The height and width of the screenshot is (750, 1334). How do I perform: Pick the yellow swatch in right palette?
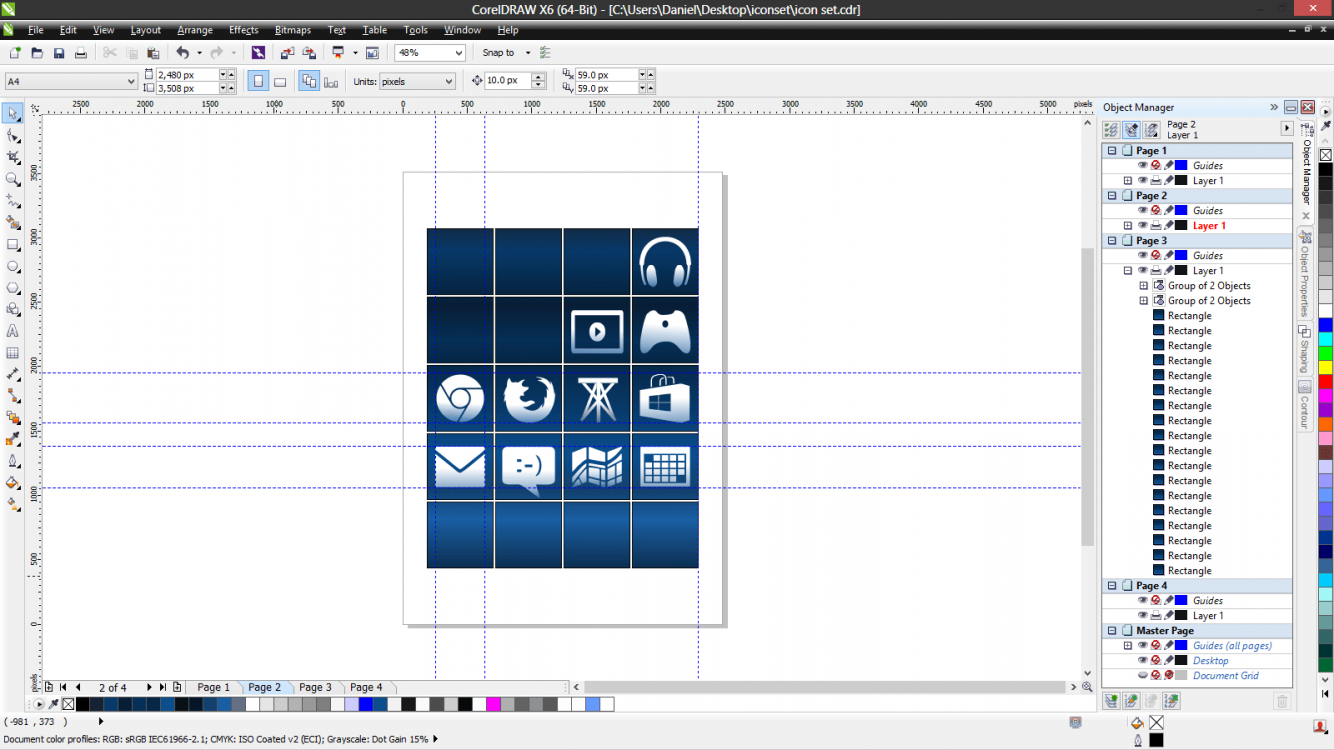click(1325, 367)
